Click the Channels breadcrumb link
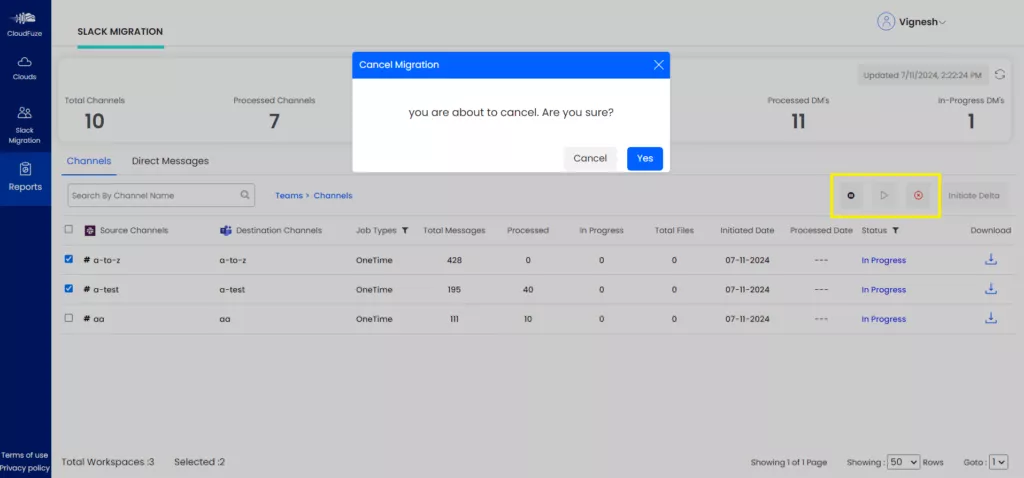This screenshot has width=1024, height=478. [x=333, y=195]
